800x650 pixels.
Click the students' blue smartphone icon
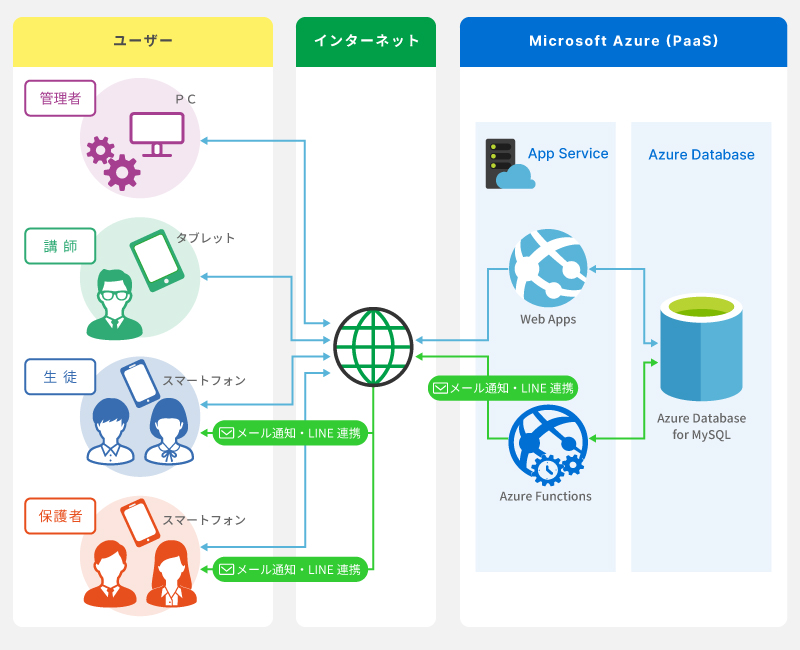[139, 382]
